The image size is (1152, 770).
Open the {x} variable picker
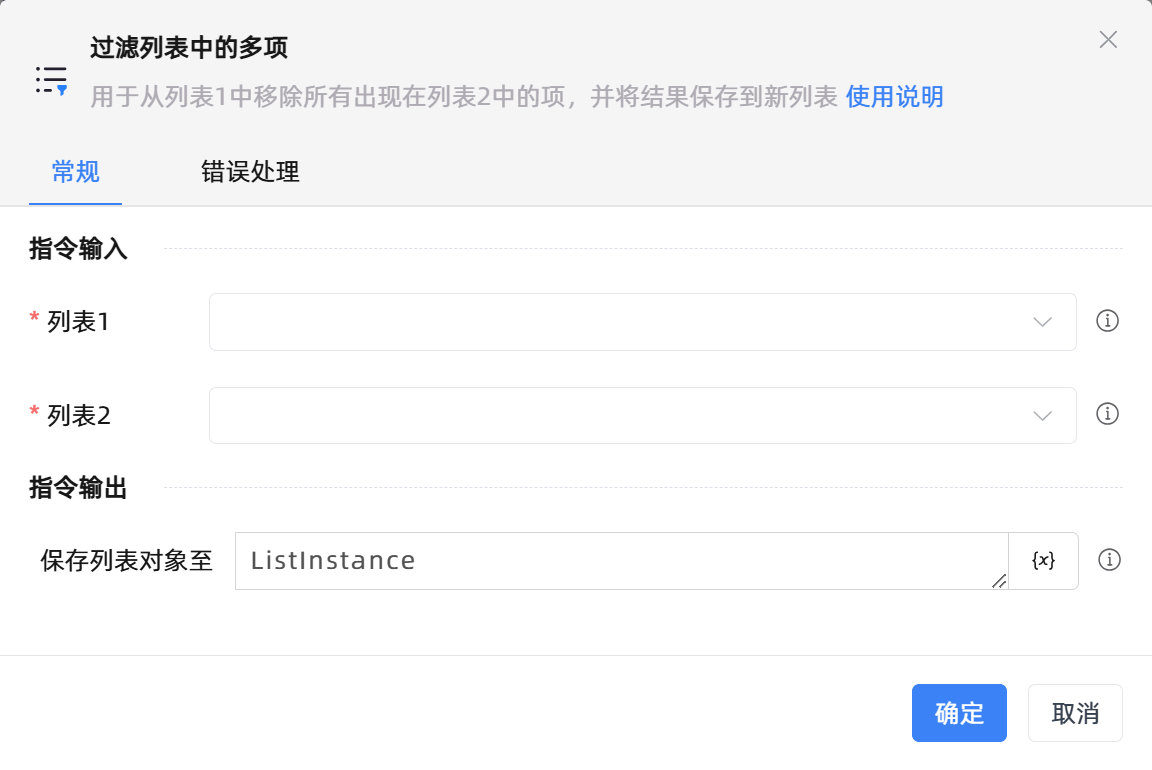pyautogui.click(x=1043, y=561)
